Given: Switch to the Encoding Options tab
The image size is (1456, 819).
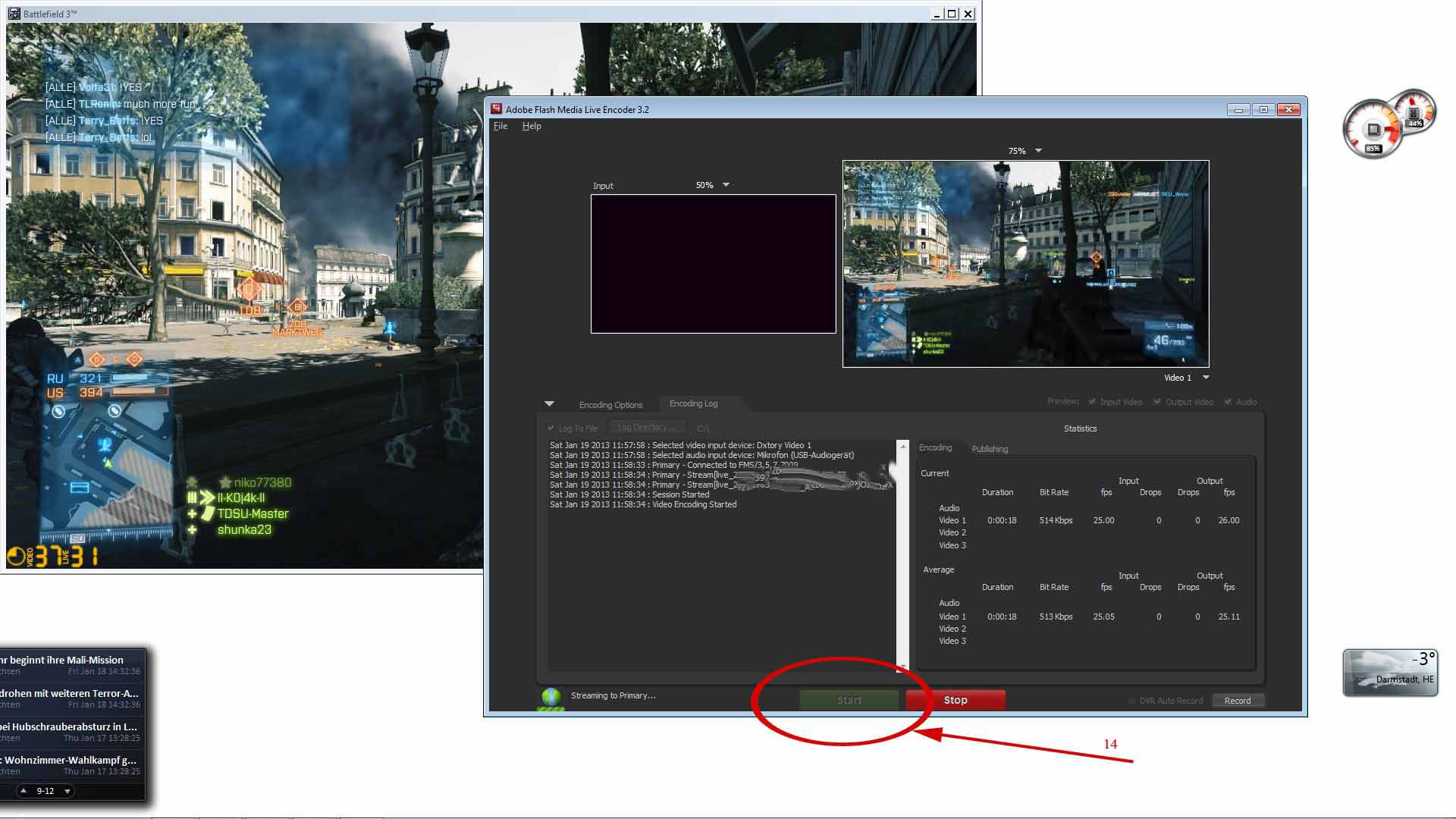Looking at the screenshot, I should tap(610, 405).
